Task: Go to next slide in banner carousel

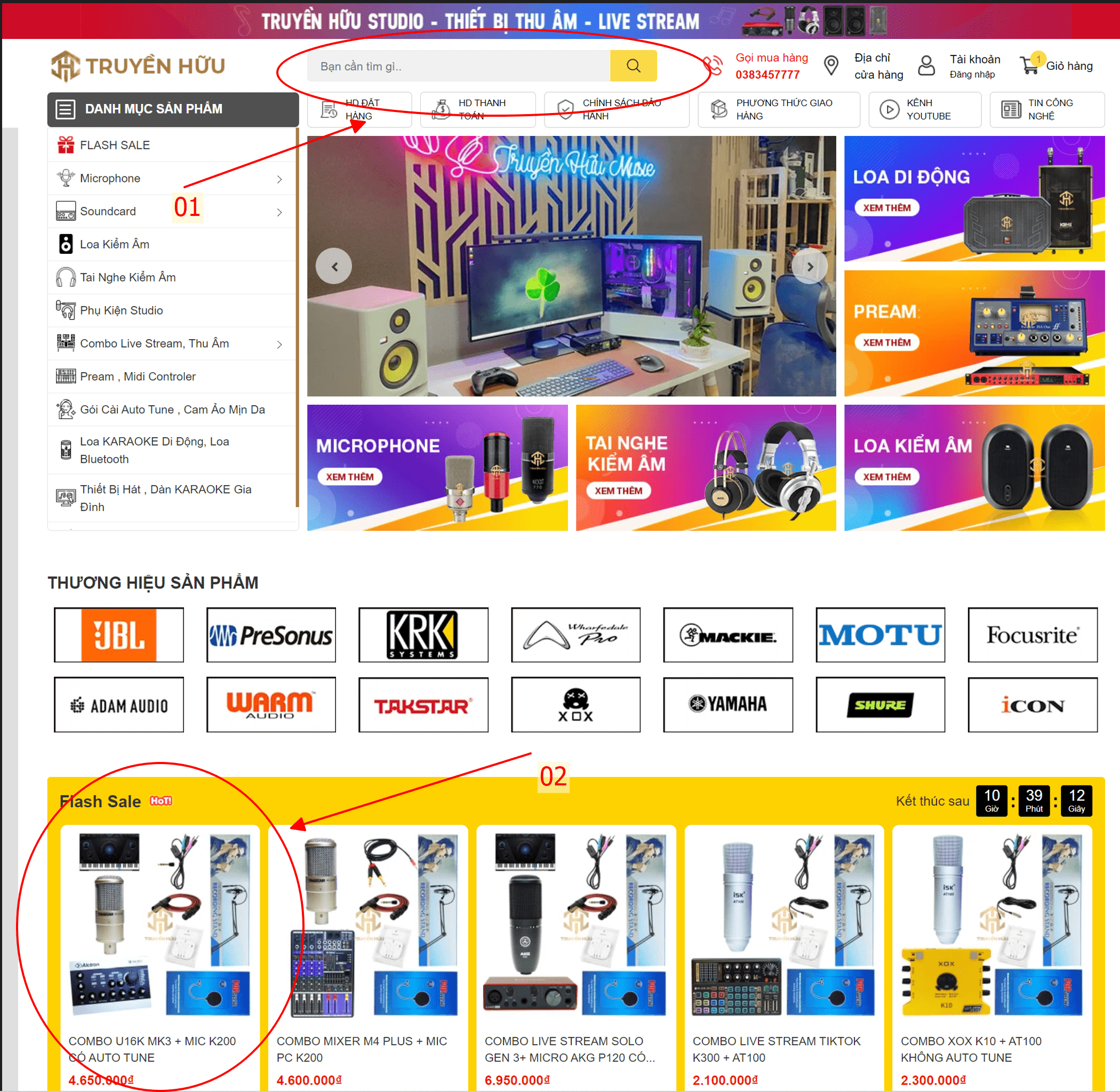Action: tap(810, 267)
